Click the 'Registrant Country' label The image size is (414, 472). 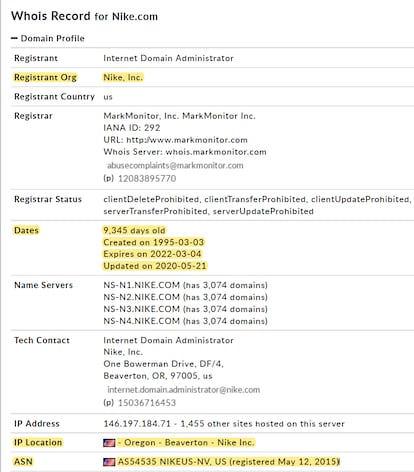click(54, 97)
